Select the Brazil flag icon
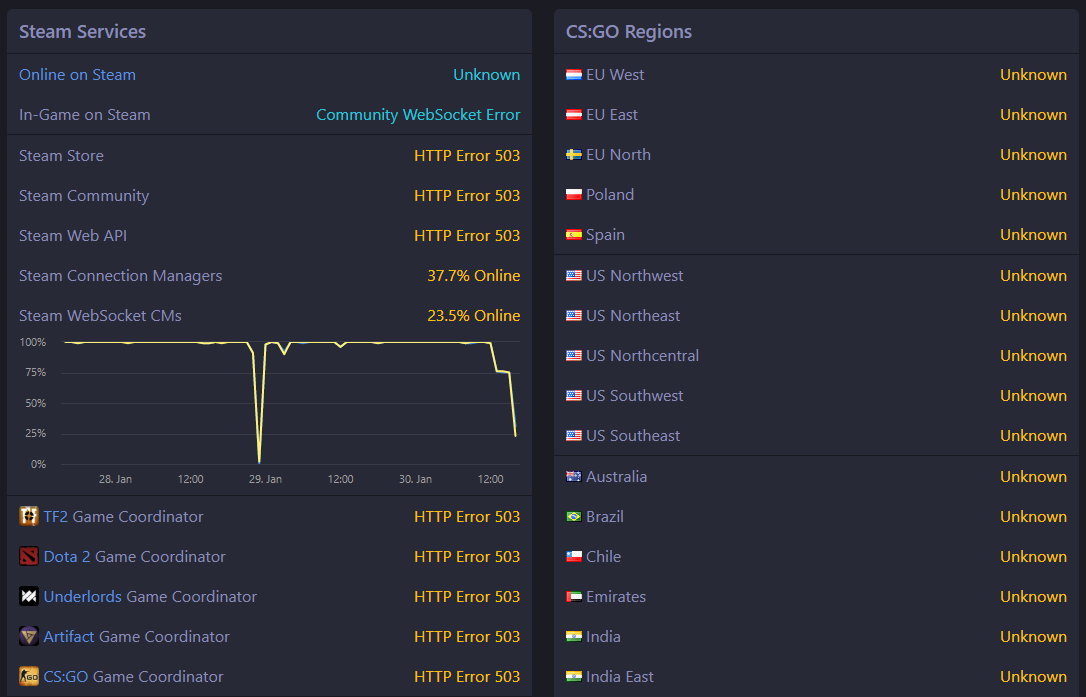Viewport: 1086px width, 697px height. [x=572, y=516]
